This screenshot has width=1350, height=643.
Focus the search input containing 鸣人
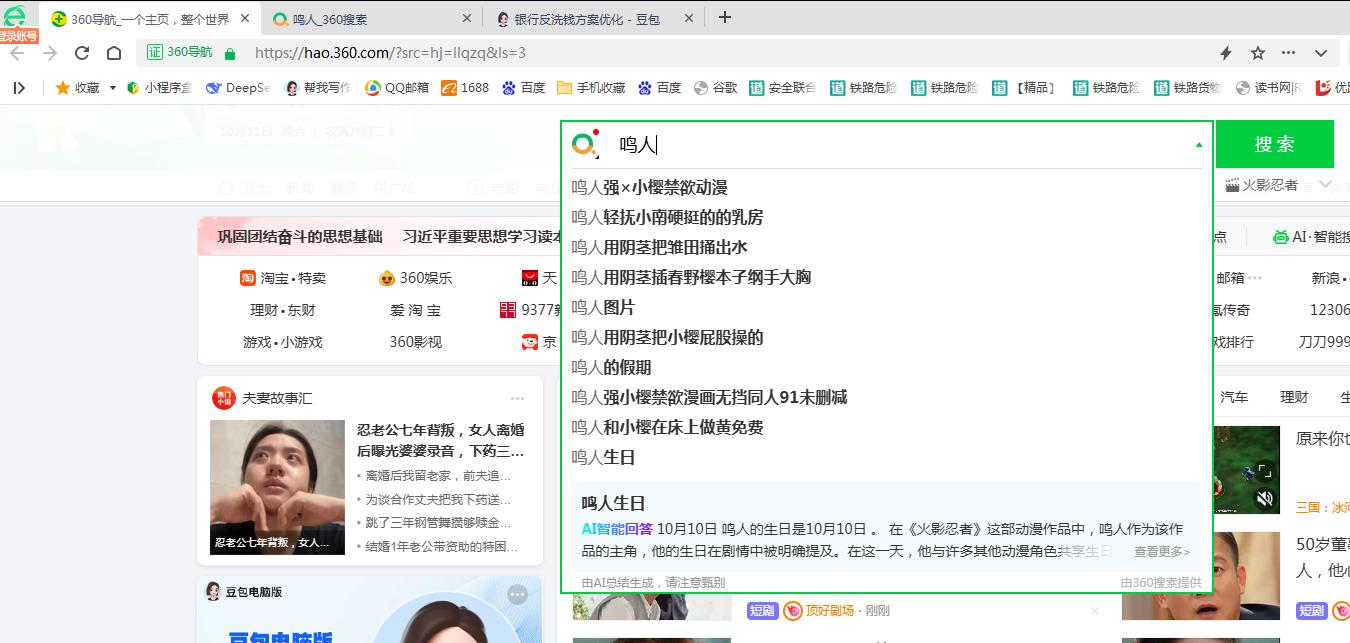(x=900, y=145)
